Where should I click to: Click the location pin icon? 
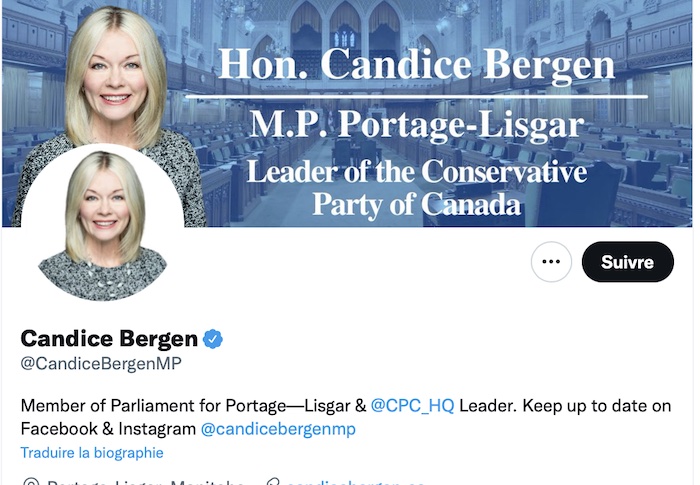30,482
